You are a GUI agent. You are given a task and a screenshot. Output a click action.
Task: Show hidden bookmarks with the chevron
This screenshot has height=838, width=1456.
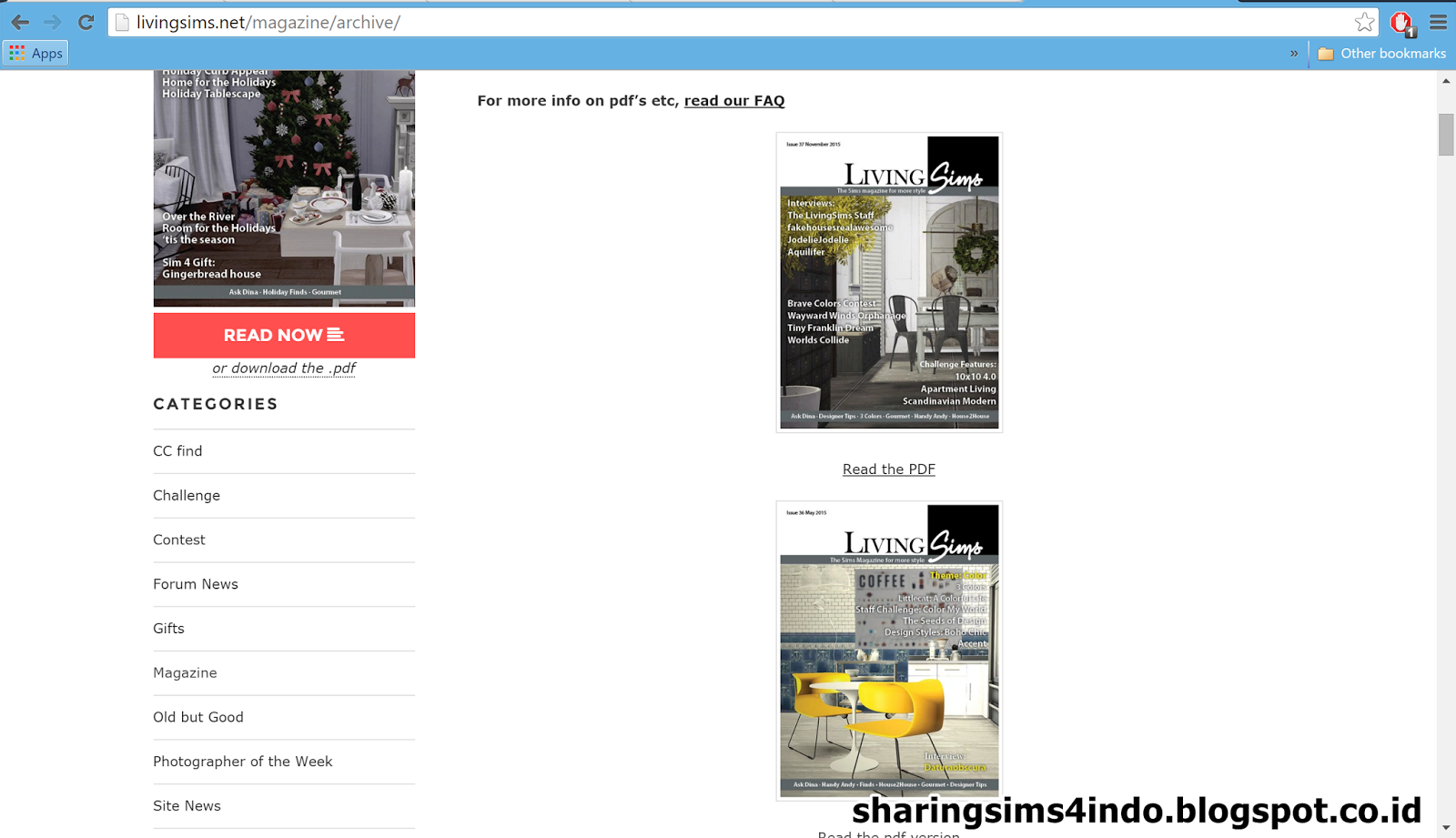(1294, 53)
